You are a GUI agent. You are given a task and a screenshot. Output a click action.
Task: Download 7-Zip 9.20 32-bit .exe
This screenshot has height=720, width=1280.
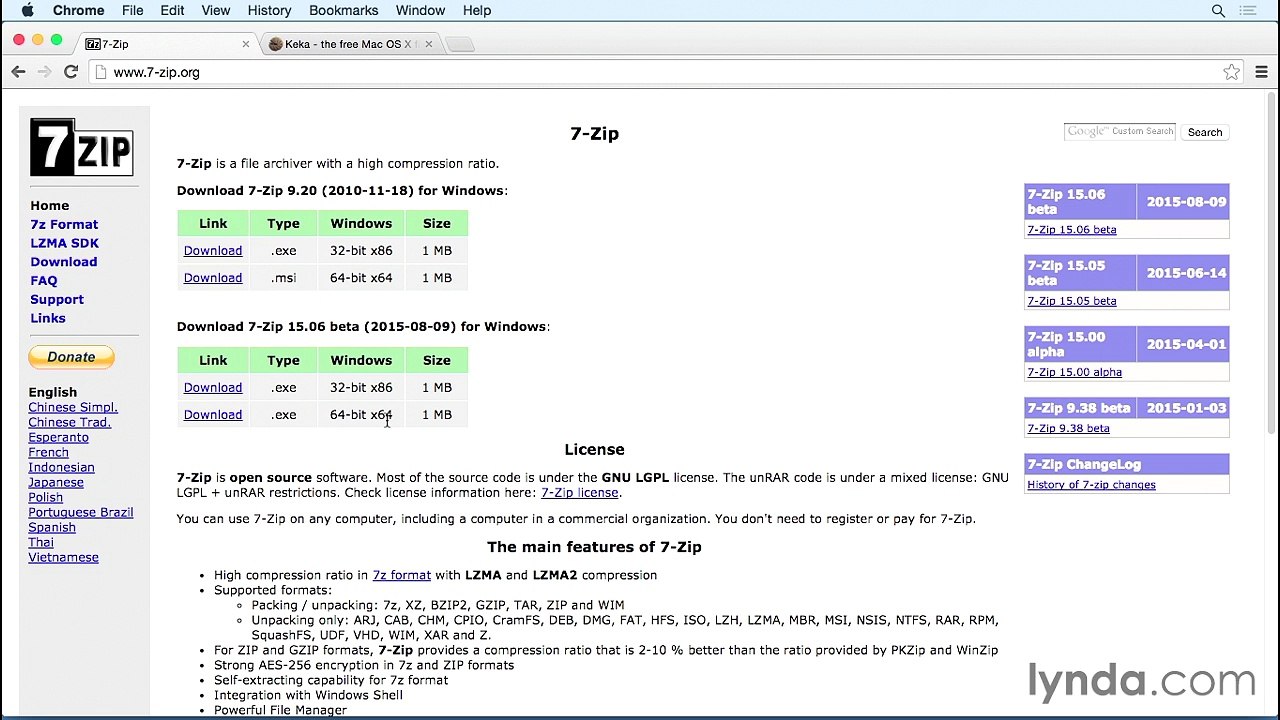click(x=213, y=251)
